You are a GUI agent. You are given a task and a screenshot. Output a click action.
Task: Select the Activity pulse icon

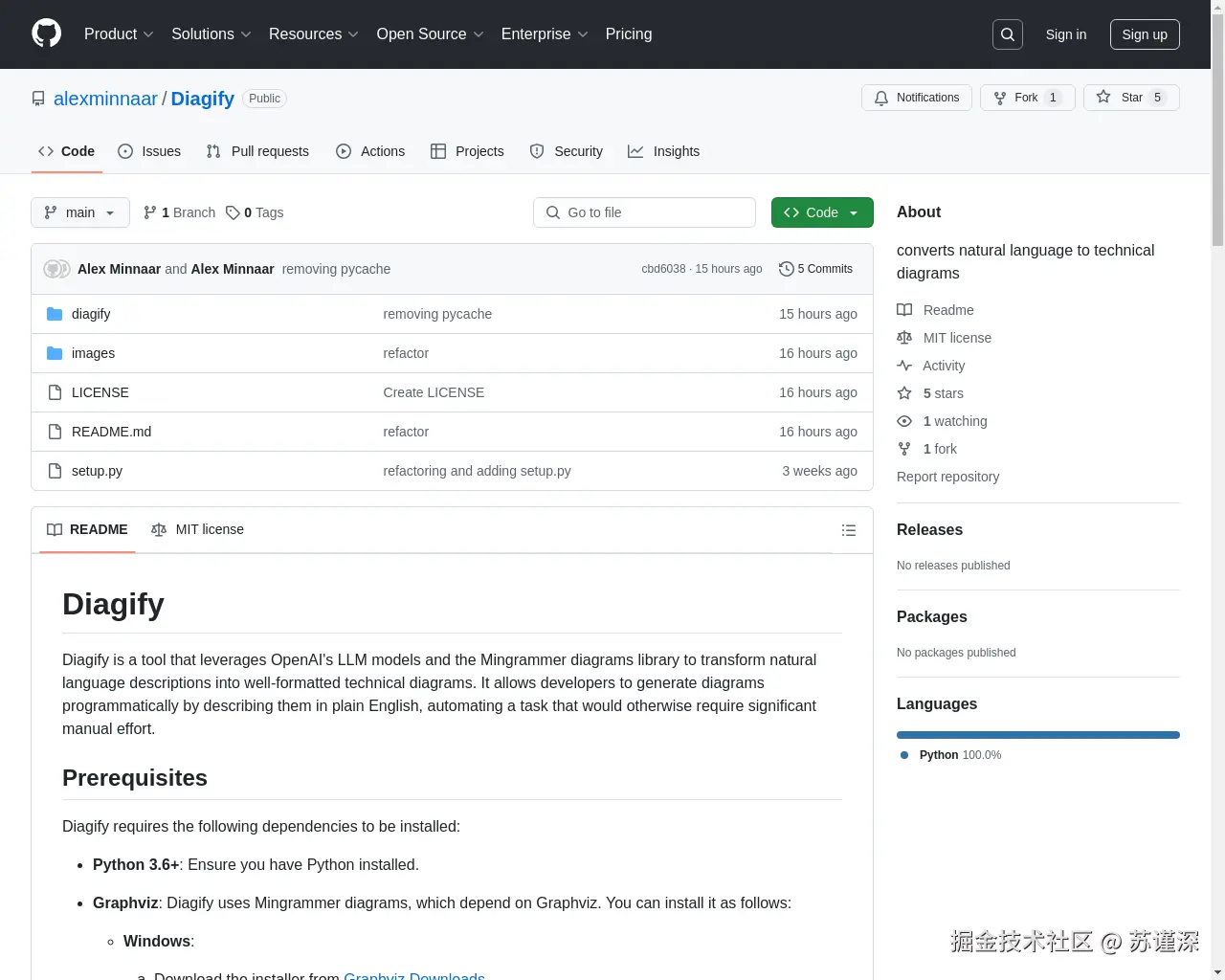904,365
